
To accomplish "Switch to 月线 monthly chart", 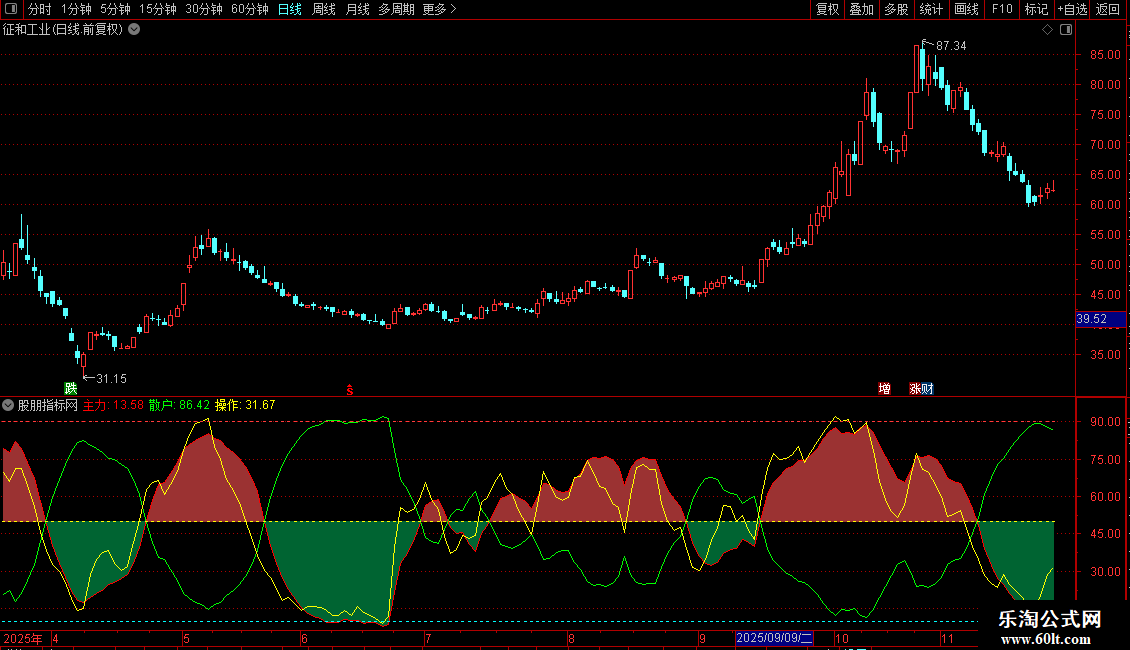I will tap(357, 9).
